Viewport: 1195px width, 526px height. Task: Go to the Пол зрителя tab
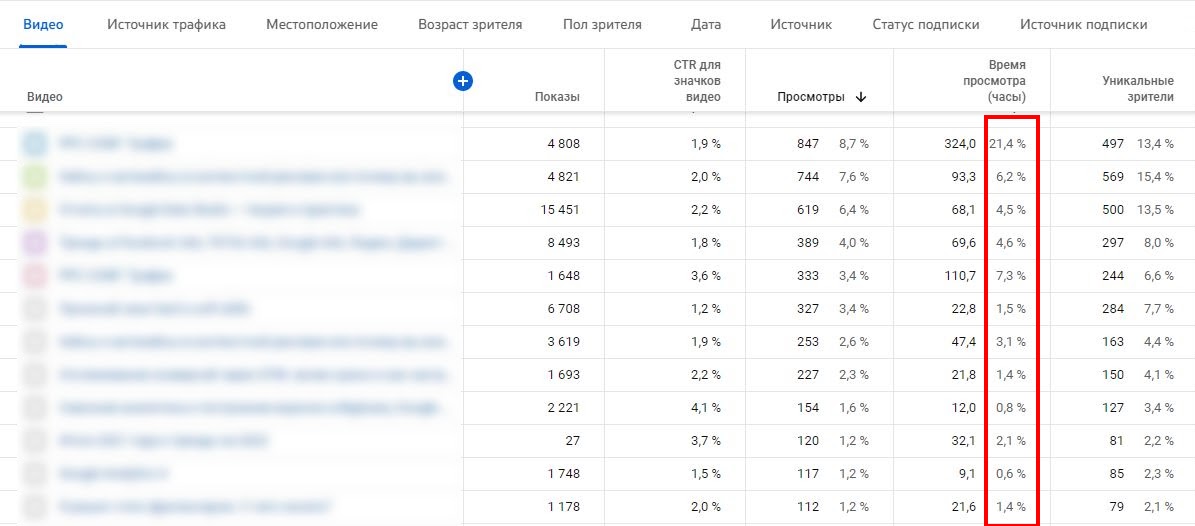[602, 24]
